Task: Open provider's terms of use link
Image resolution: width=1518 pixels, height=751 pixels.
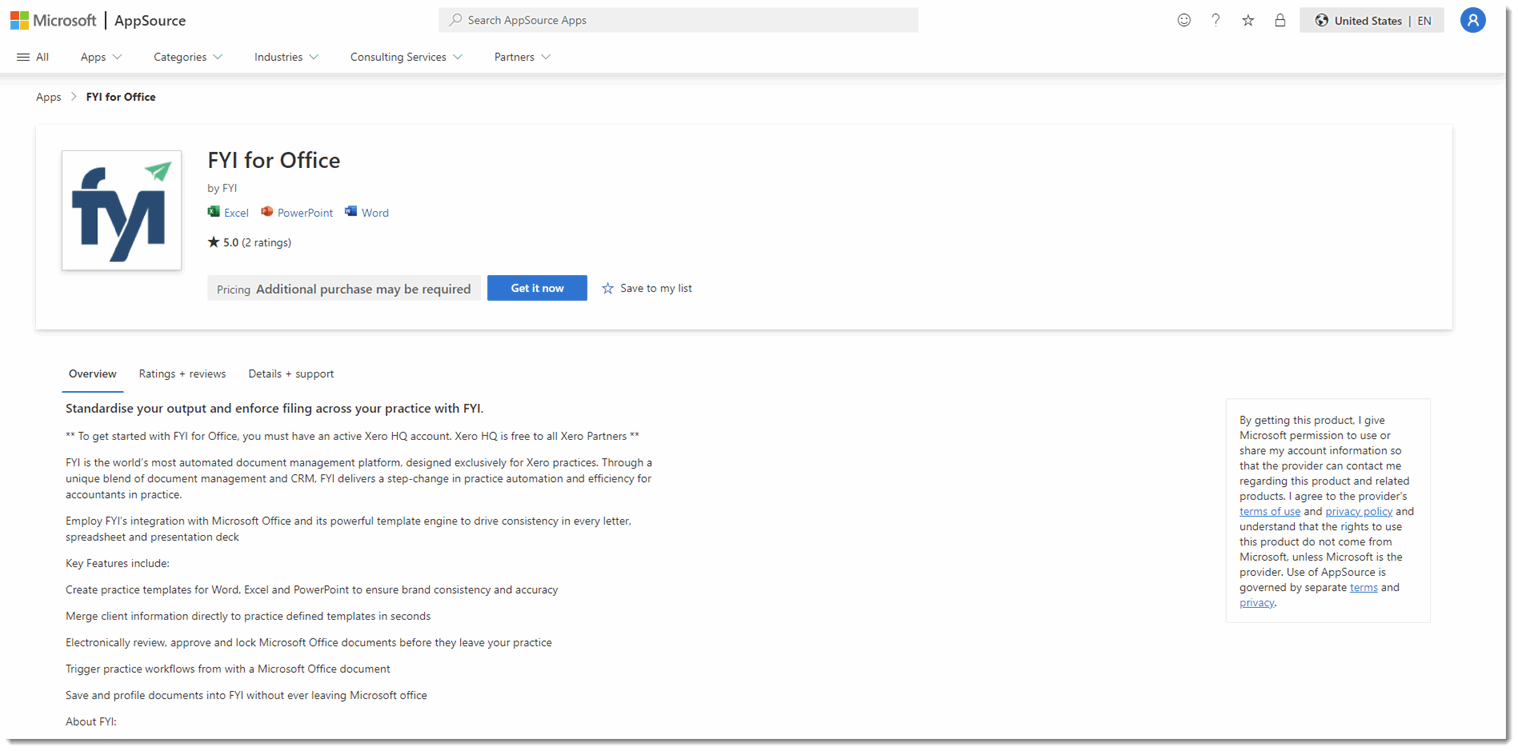Action: point(1270,511)
